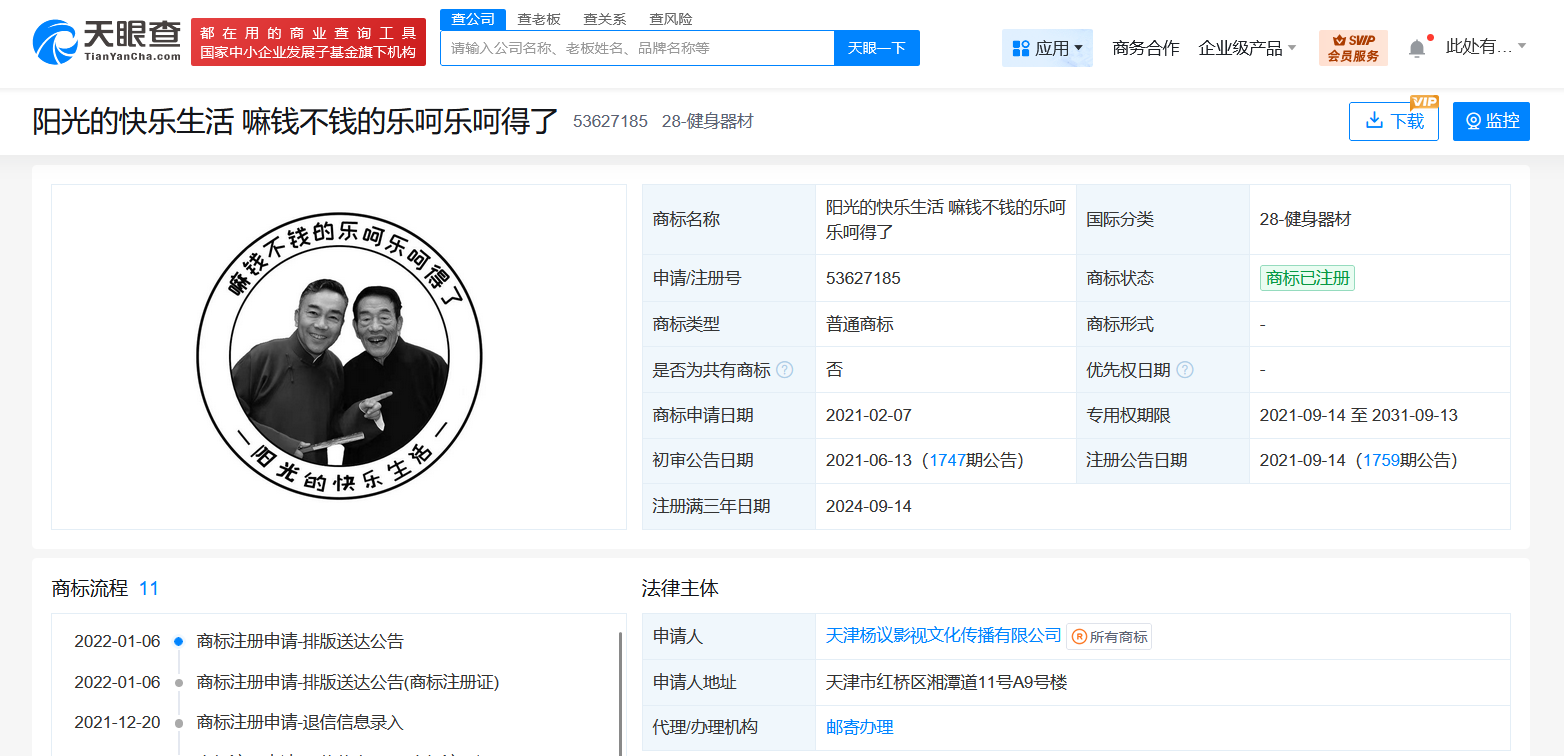This screenshot has height=756, width=1564.
Task: Click the red promotional banner by logo
Action: click(x=308, y=43)
